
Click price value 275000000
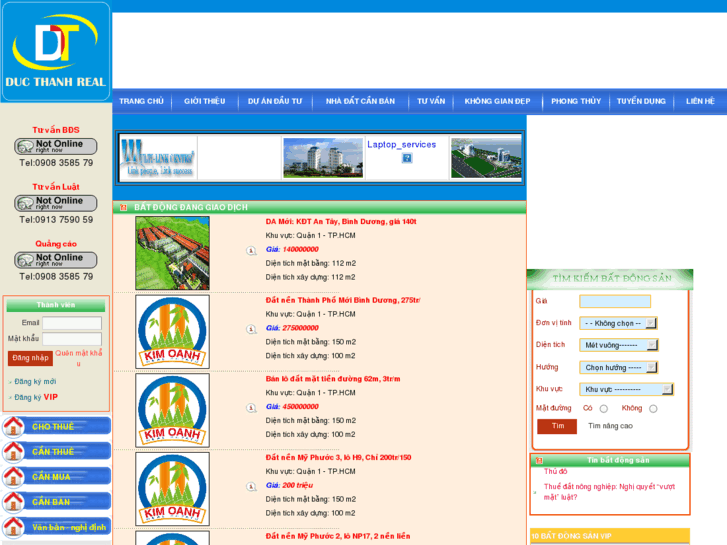pos(300,328)
